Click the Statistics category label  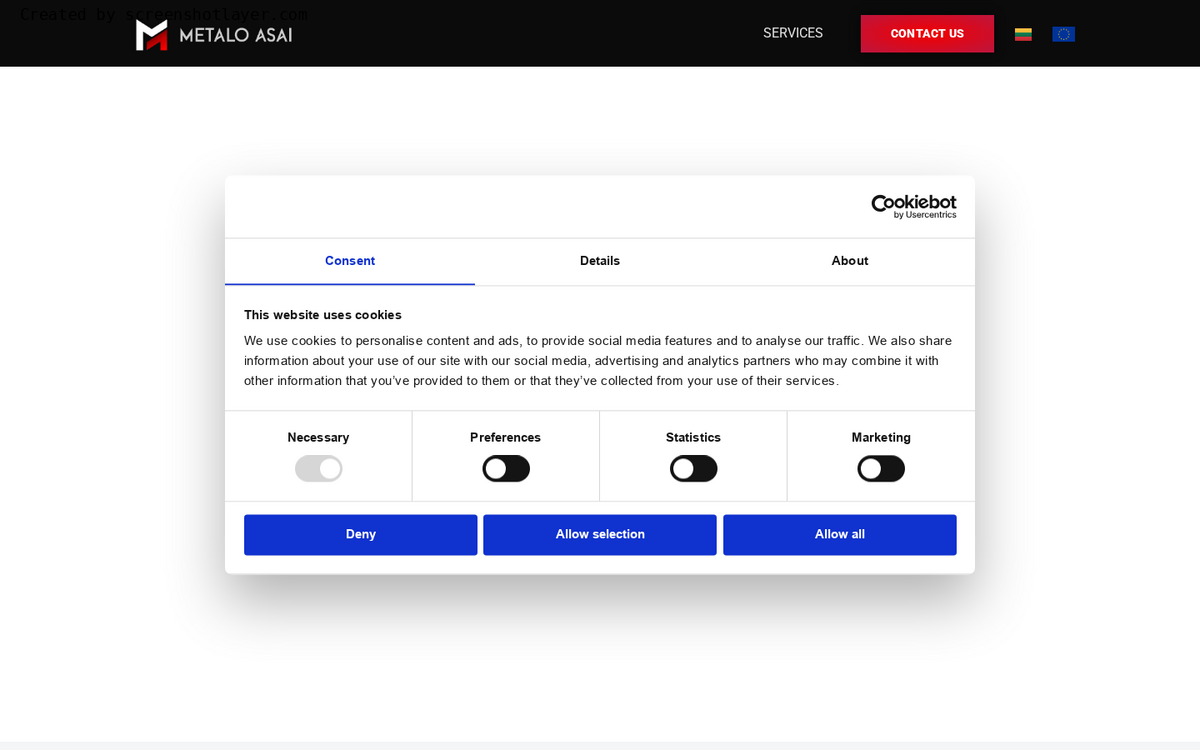[x=693, y=437]
